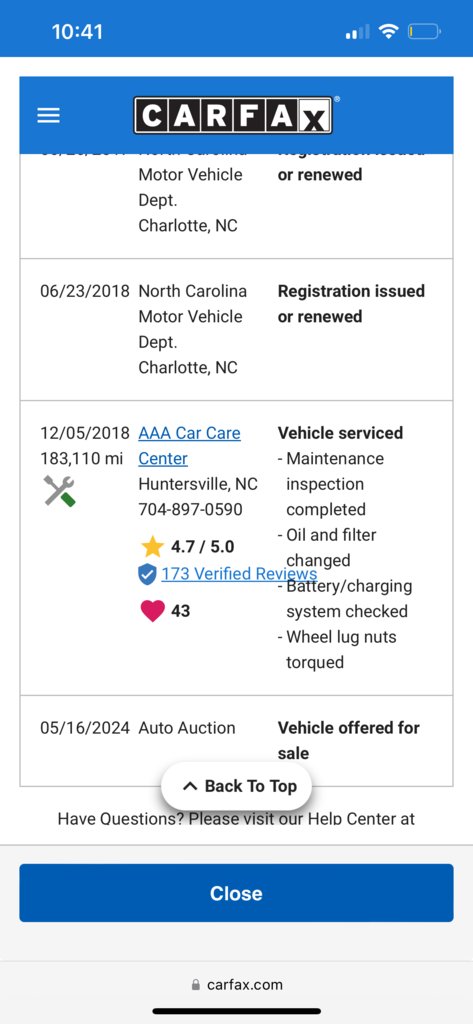Click the wrench service icon
473x1024 pixels.
[59, 491]
